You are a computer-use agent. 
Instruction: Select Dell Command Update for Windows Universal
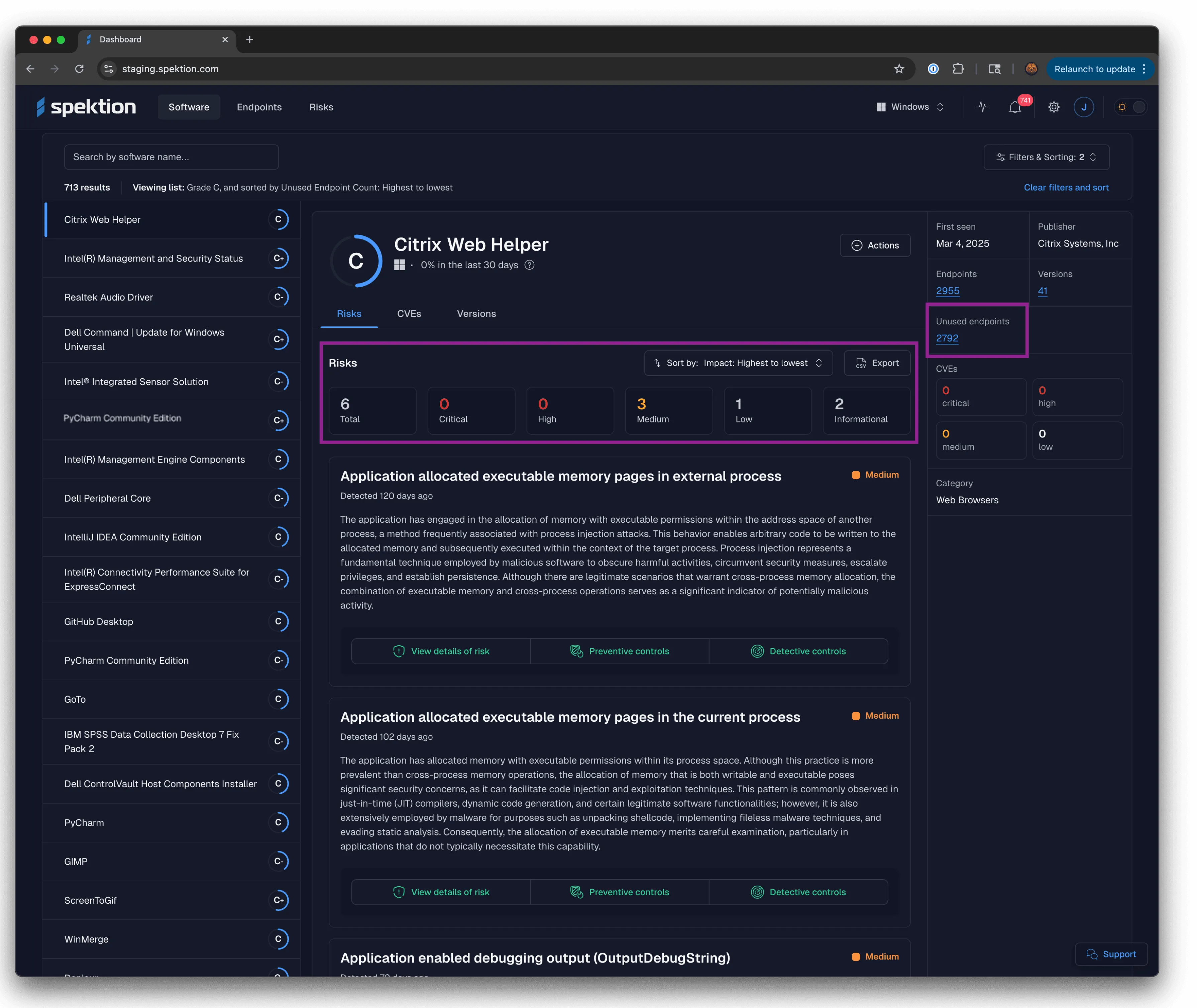tap(172, 339)
